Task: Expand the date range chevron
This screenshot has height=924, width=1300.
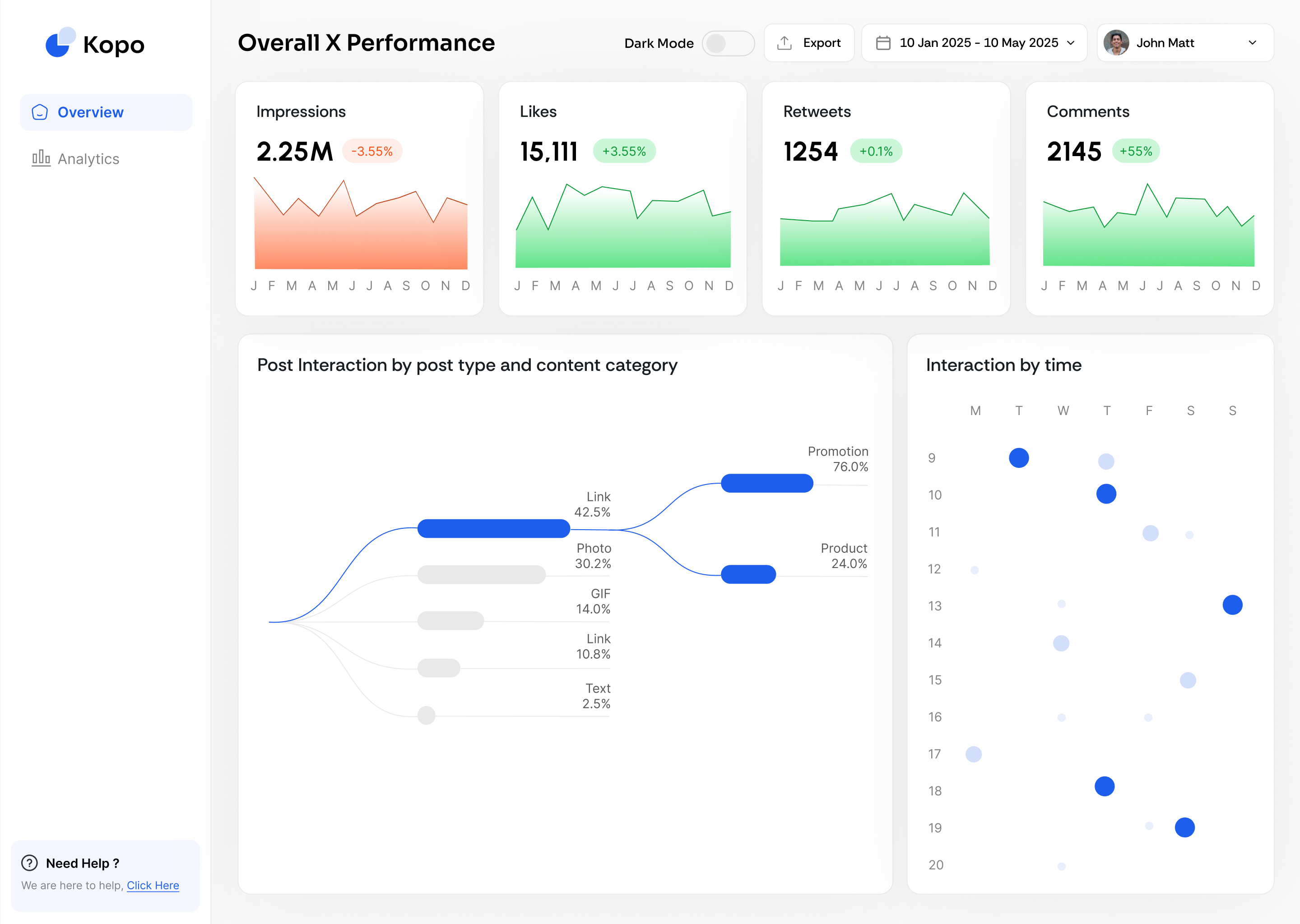Action: pos(1071,43)
